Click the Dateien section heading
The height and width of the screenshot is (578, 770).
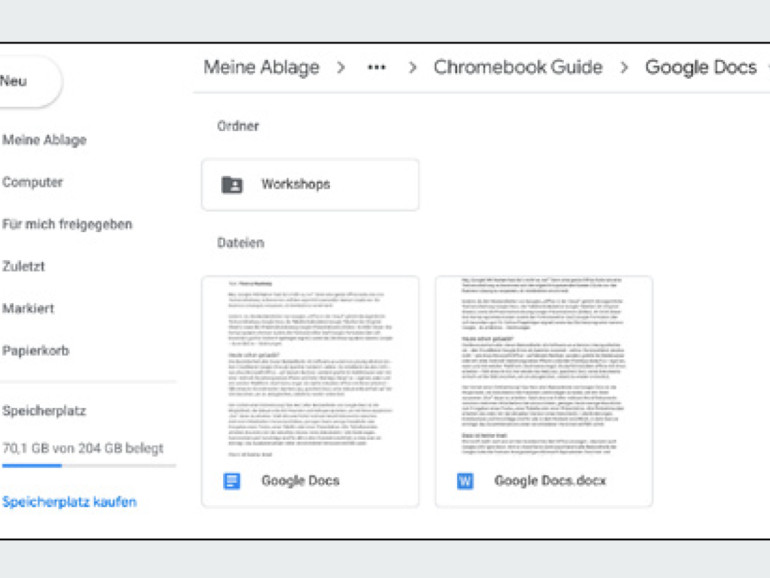pyautogui.click(x=241, y=243)
